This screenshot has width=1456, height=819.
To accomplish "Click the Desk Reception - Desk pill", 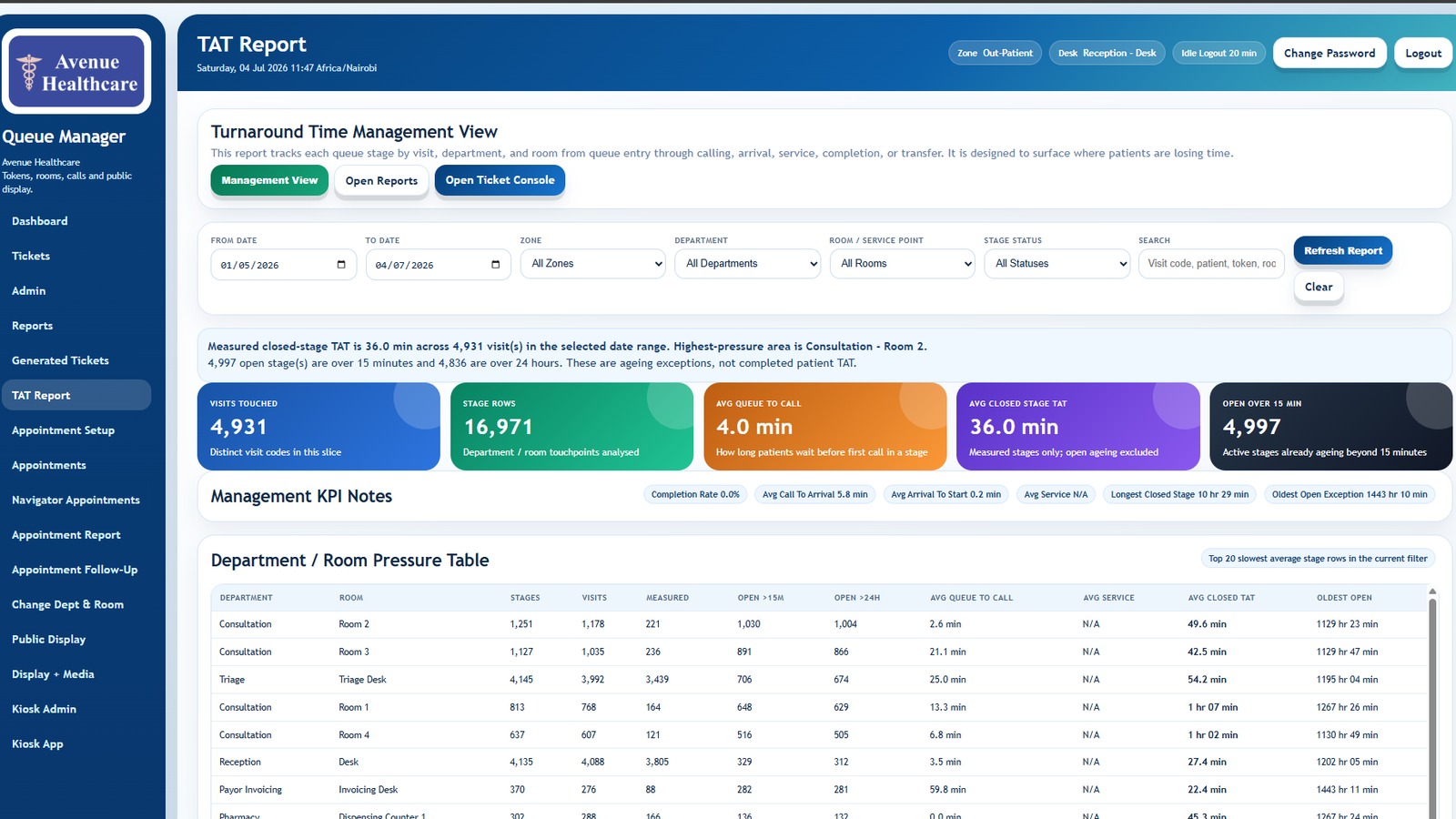I will [1107, 53].
